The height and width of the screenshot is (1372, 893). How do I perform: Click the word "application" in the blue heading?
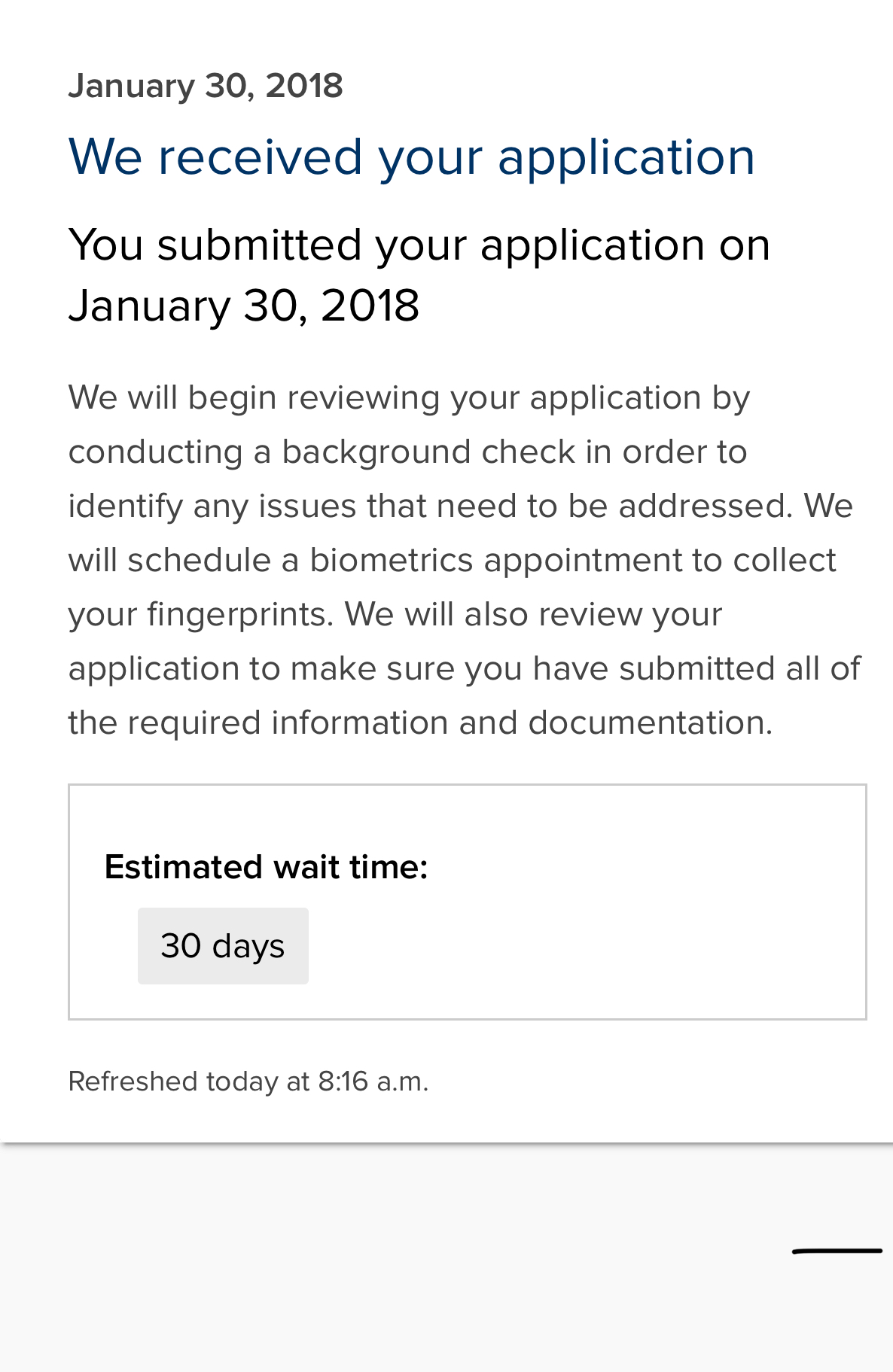tap(626, 157)
